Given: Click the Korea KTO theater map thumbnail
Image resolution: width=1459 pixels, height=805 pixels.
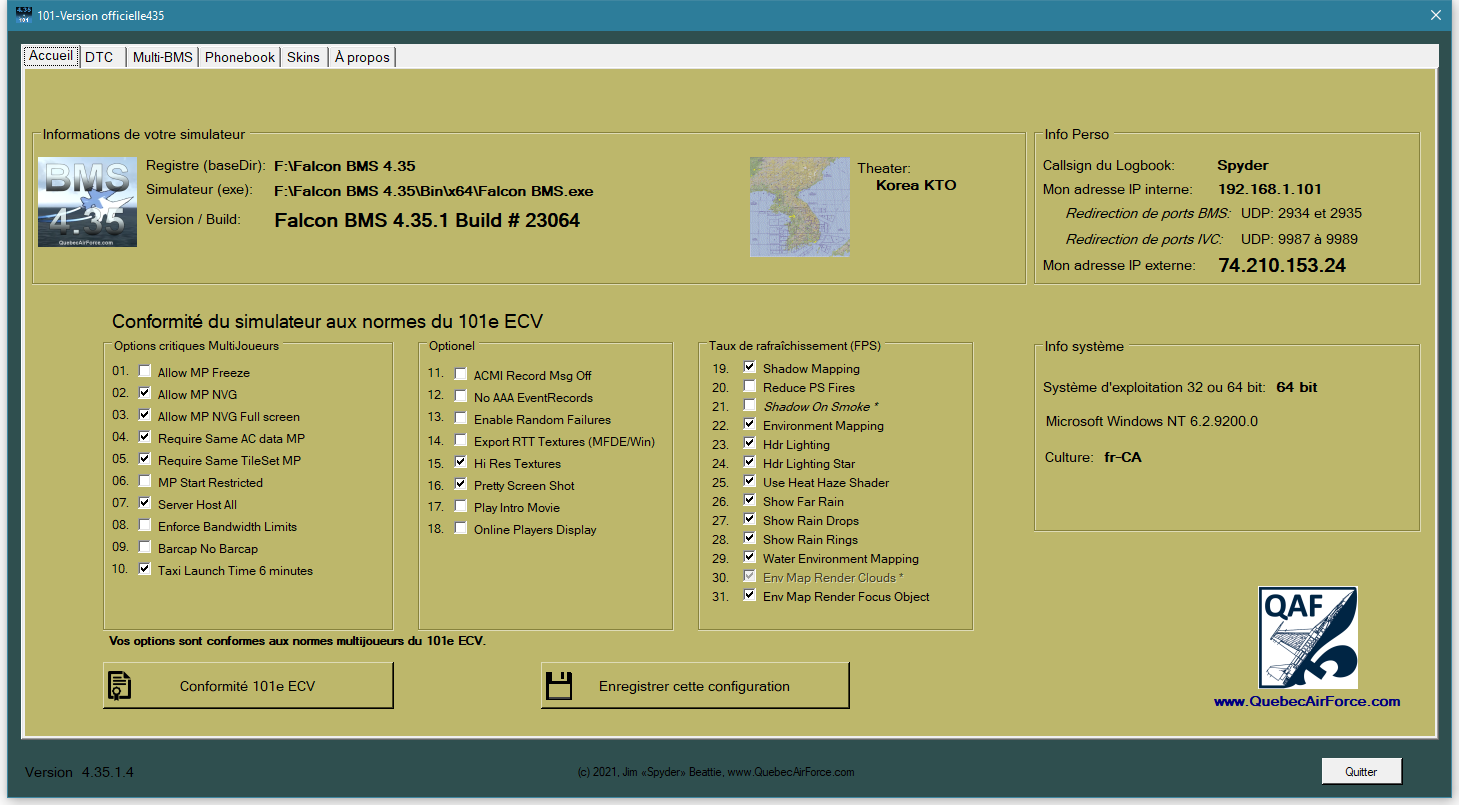Looking at the screenshot, I should [799, 207].
